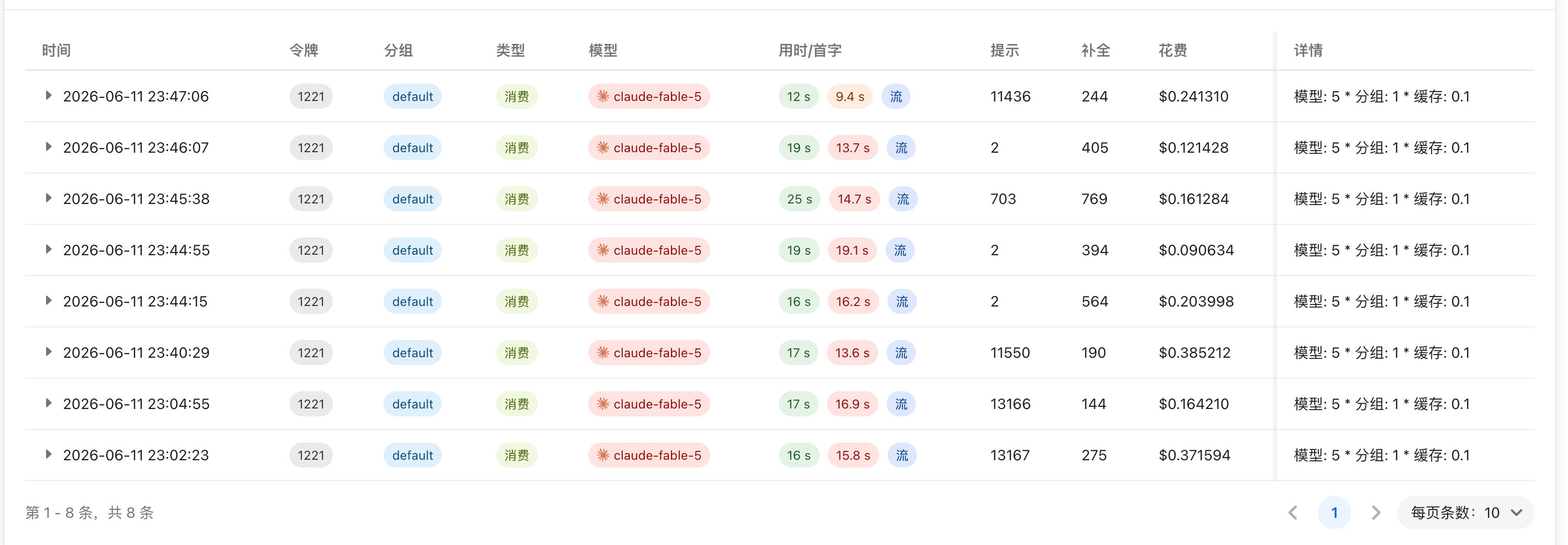Image resolution: width=1568 pixels, height=545 pixels.
Task: Click the claude-fable-5 model tag in the 23:40:29 row
Action: coord(649,353)
